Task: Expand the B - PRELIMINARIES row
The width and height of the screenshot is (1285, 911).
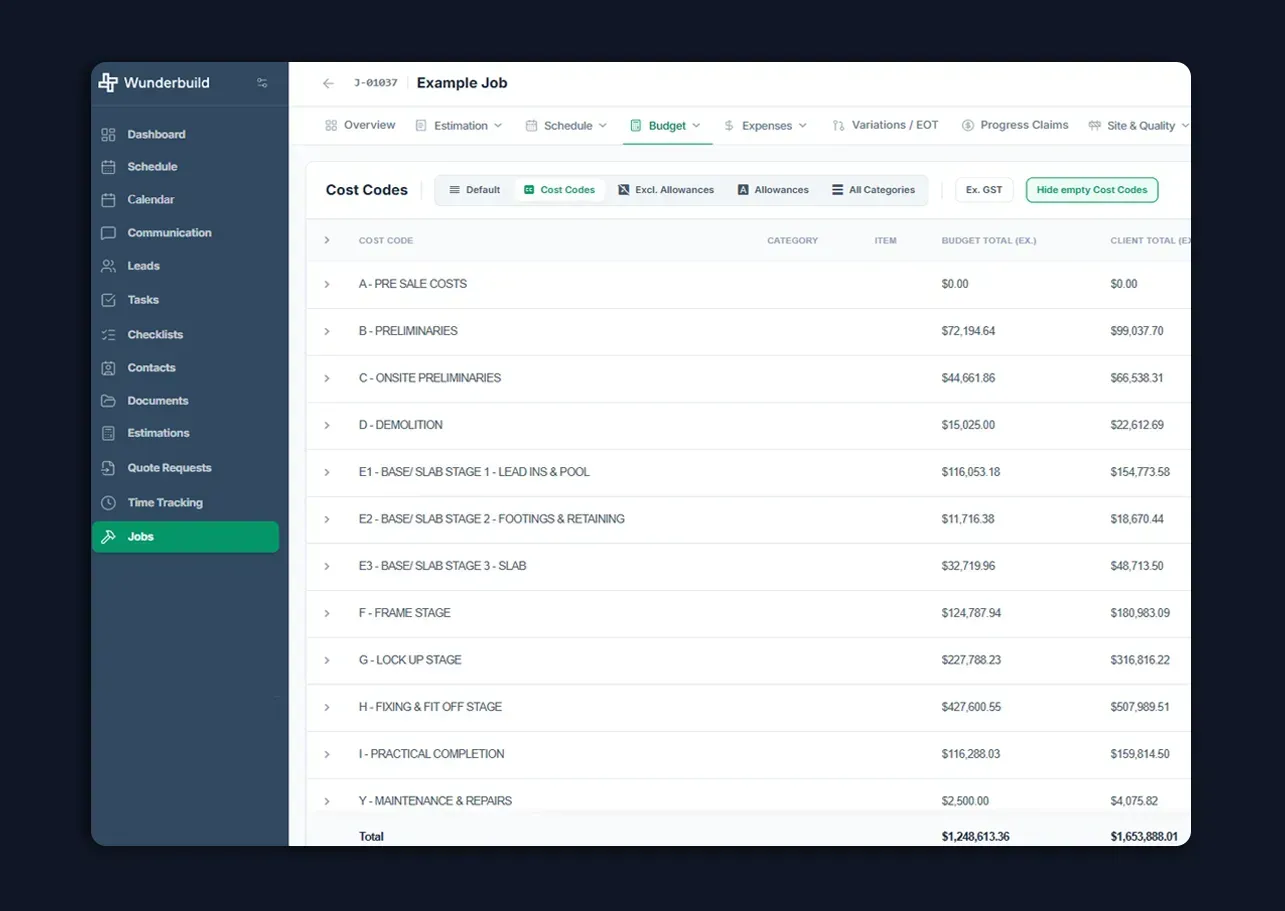Action: 327,331
